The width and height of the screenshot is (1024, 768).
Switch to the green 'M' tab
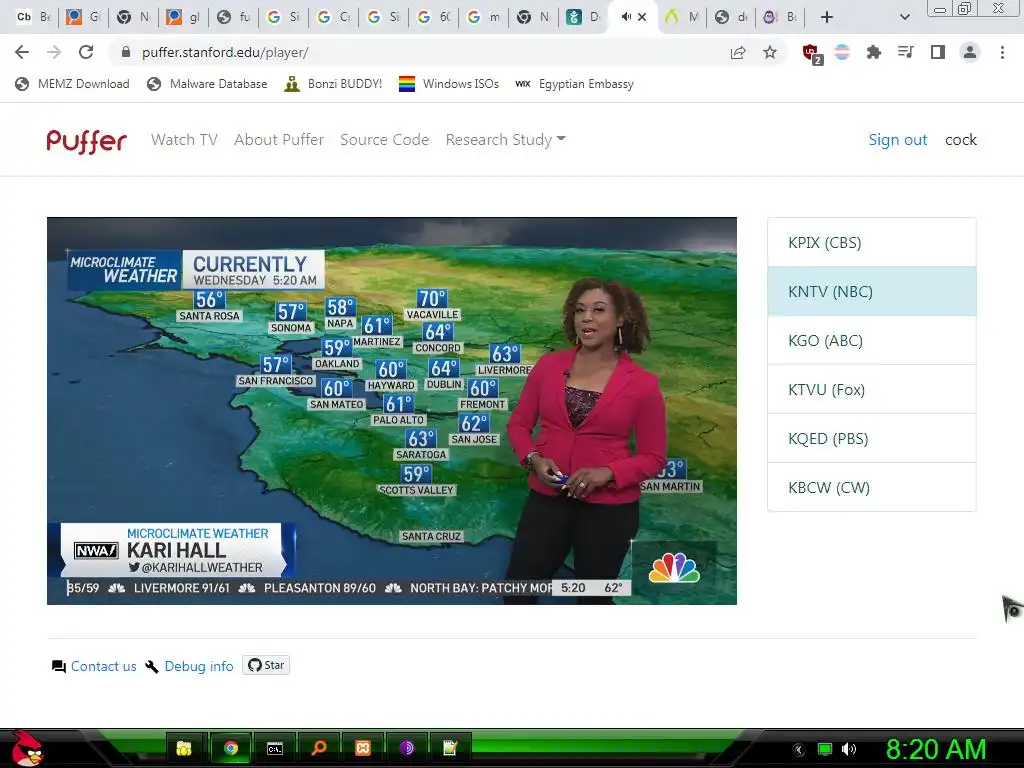click(x=682, y=17)
